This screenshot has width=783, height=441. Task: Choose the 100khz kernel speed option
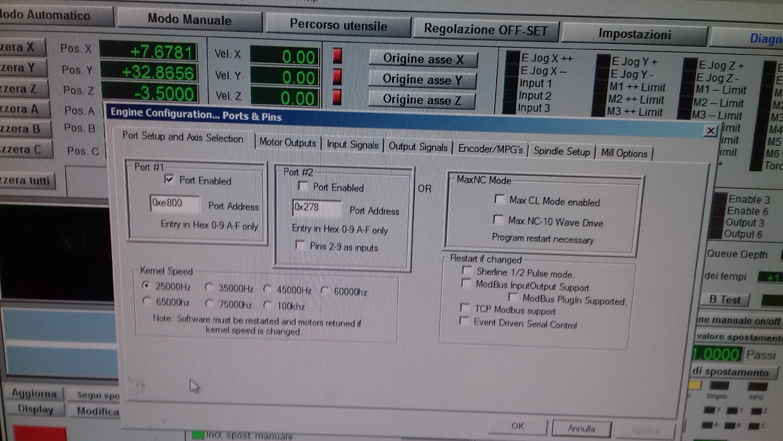(x=267, y=304)
